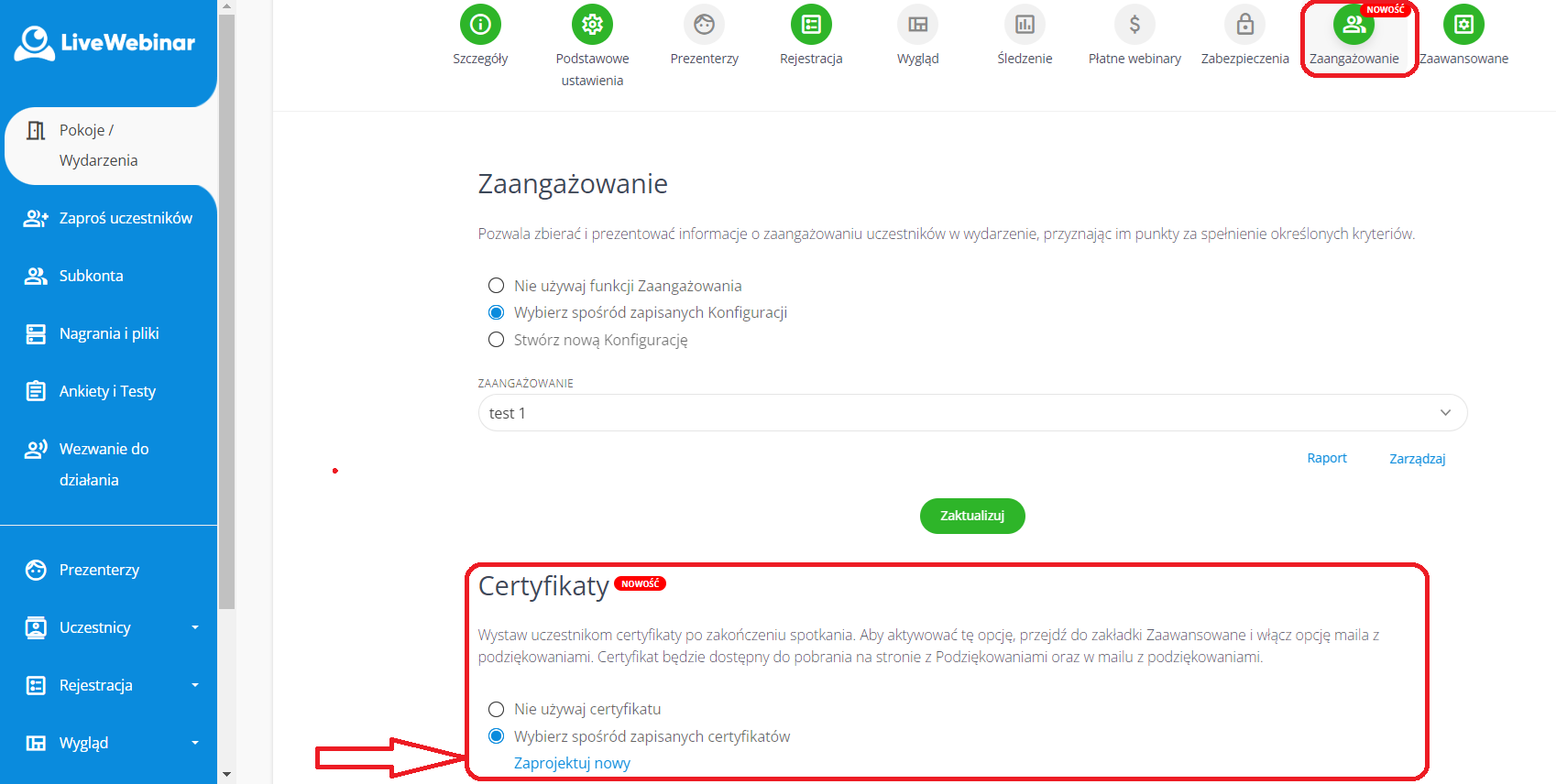
Task: Expand the Uczestnicy sidebar submenu
Action: click(x=195, y=627)
